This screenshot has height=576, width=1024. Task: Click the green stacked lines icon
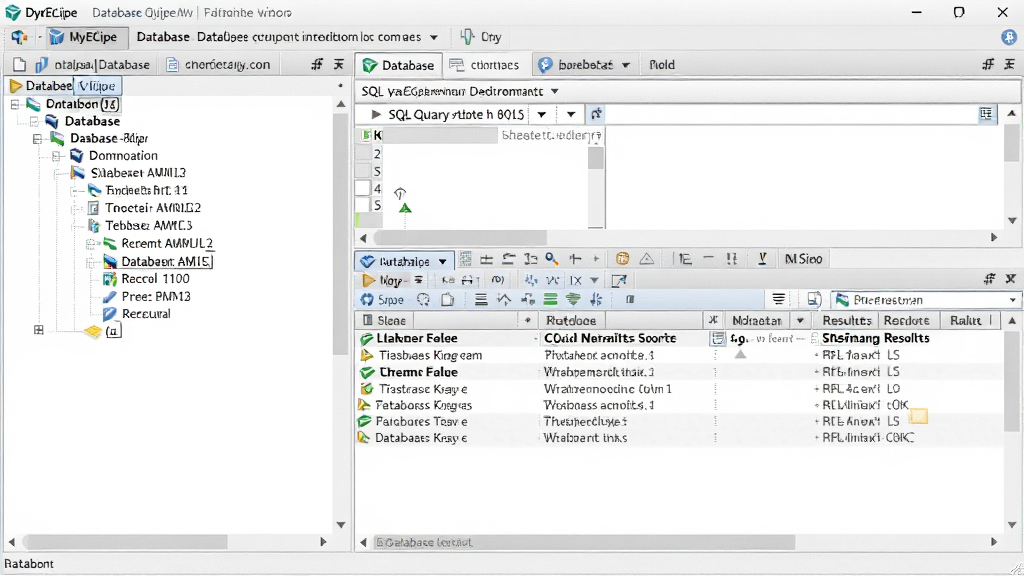pyautogui.click(x=551, y=300)
